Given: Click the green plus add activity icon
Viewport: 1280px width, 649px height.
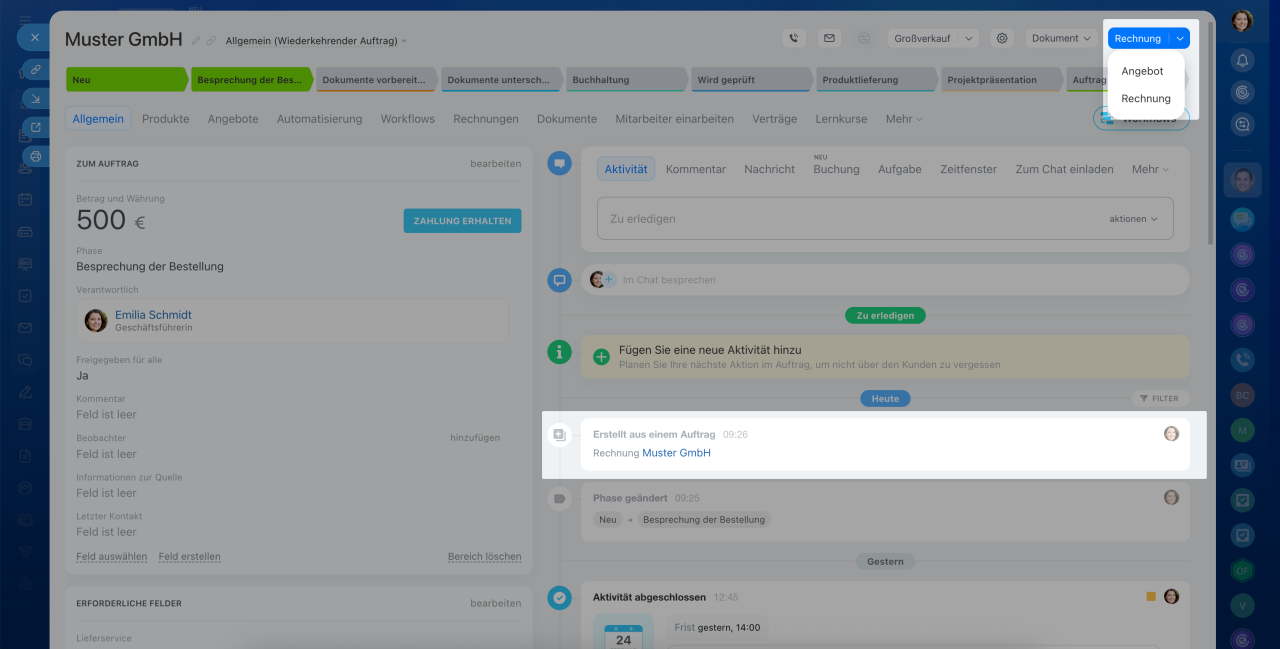Looking at the screenshot, I should tap(601, 357).
